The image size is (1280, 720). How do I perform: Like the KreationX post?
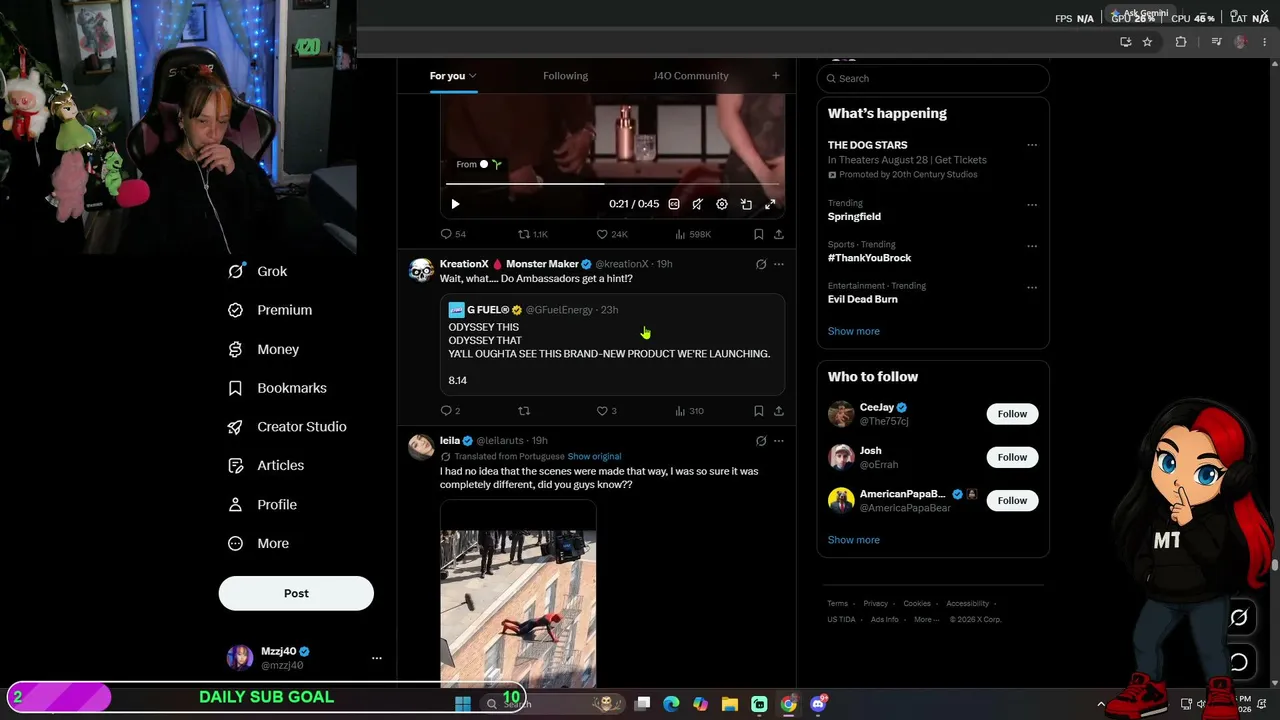606,411
